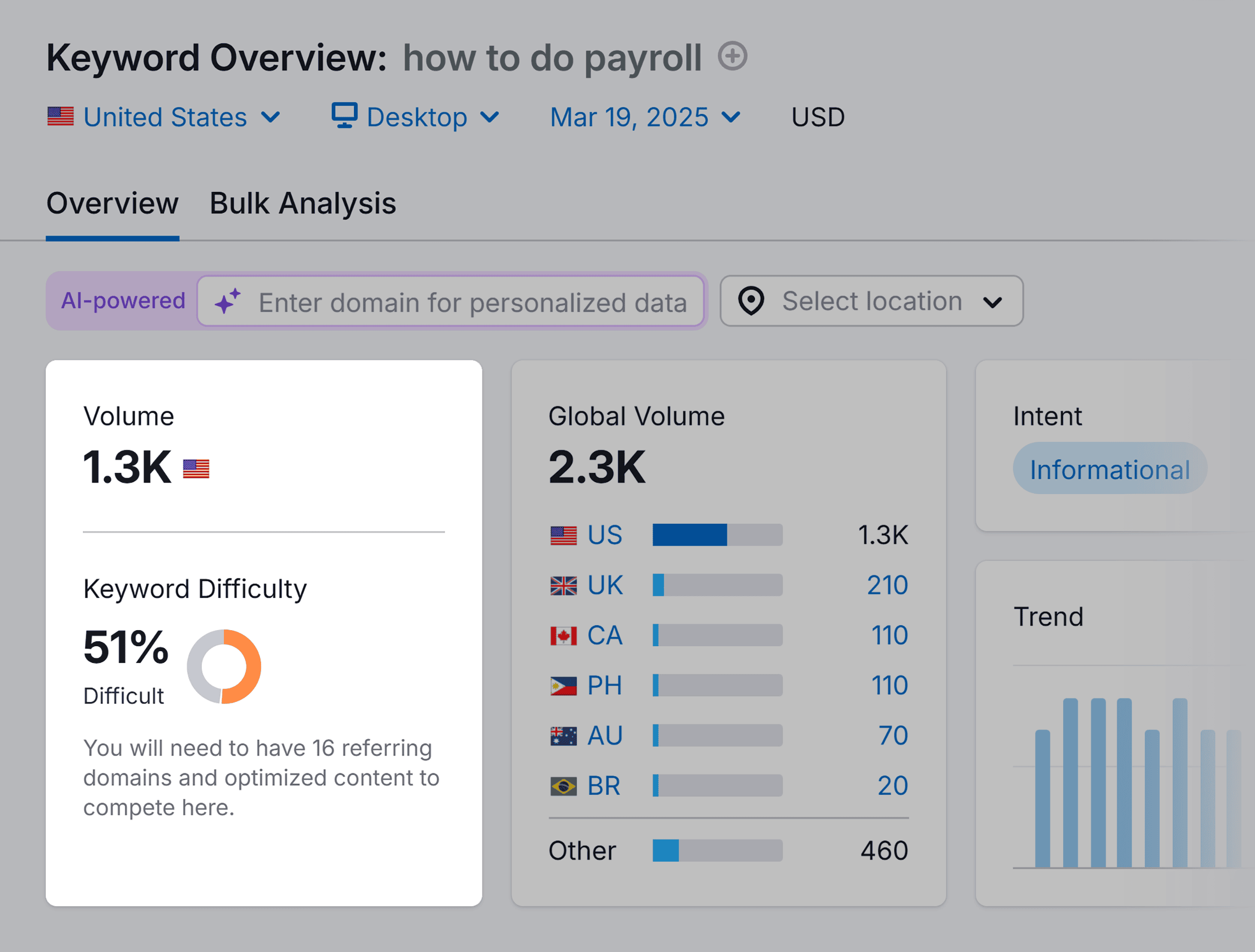1255x952 pixels.
Task: Click the UK volume progress bar
Action: coord(717,585)
